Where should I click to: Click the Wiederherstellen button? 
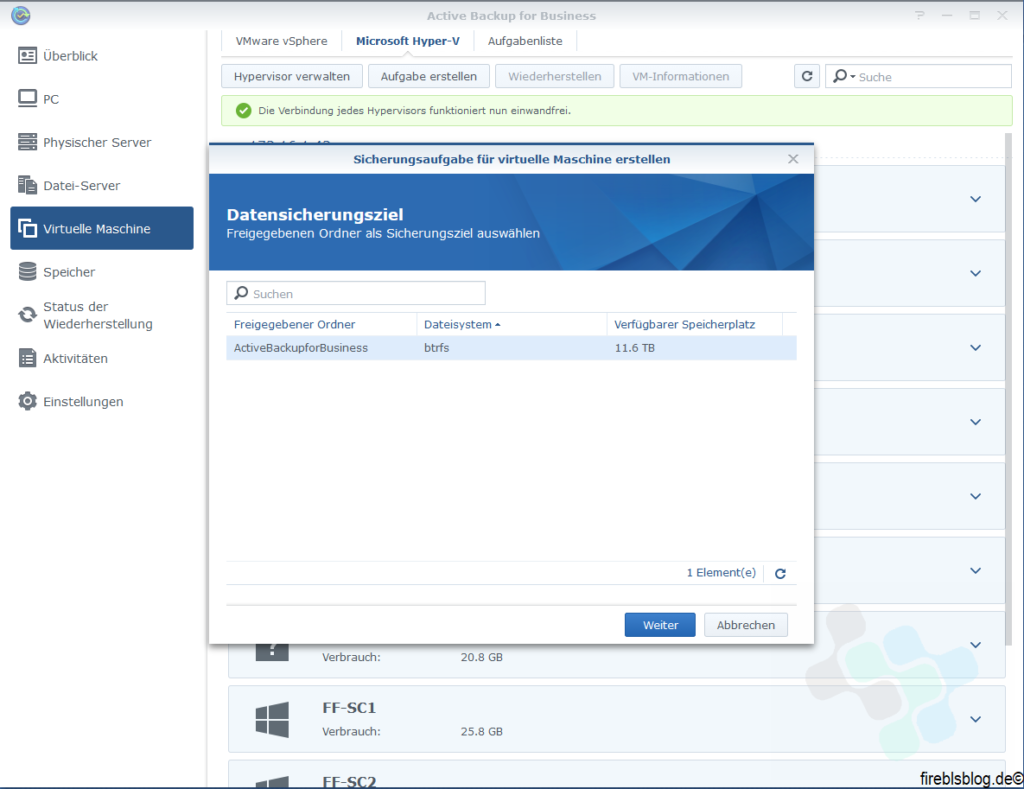(554, 76)
